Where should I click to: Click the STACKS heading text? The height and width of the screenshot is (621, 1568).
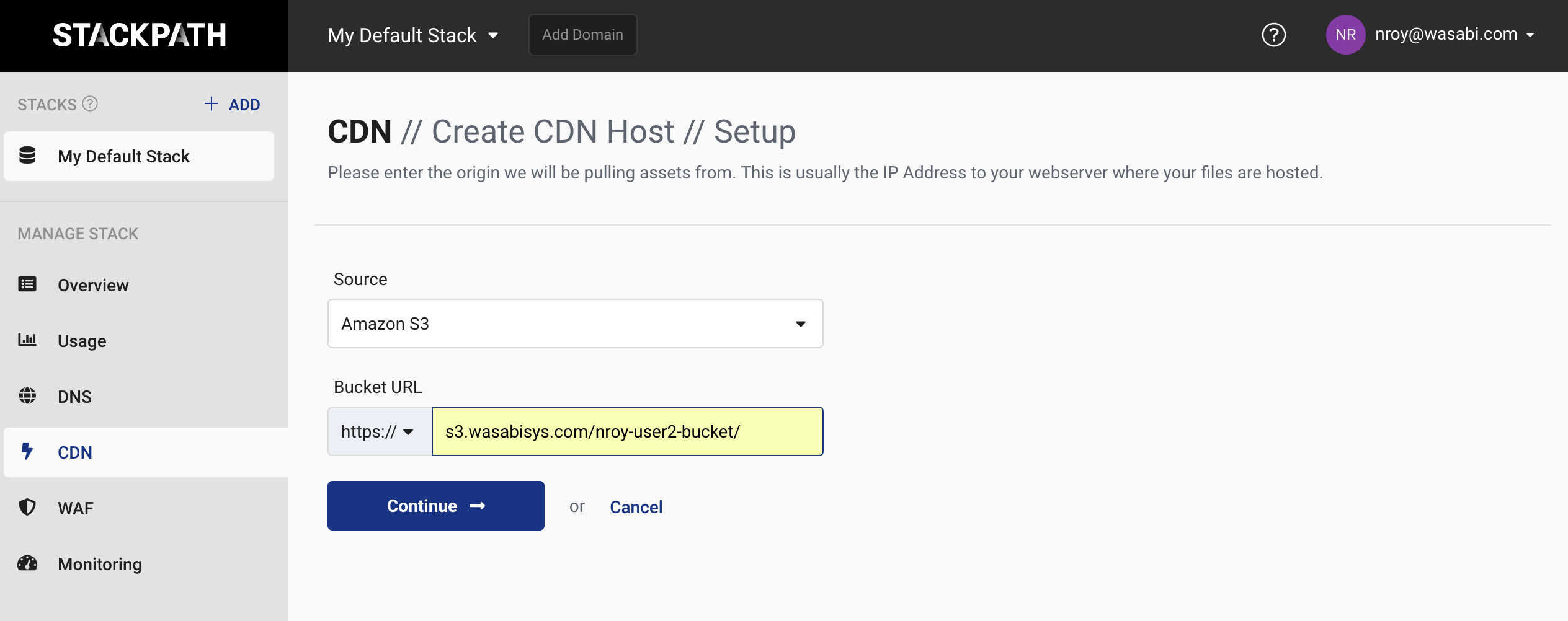tap(47, 105)
